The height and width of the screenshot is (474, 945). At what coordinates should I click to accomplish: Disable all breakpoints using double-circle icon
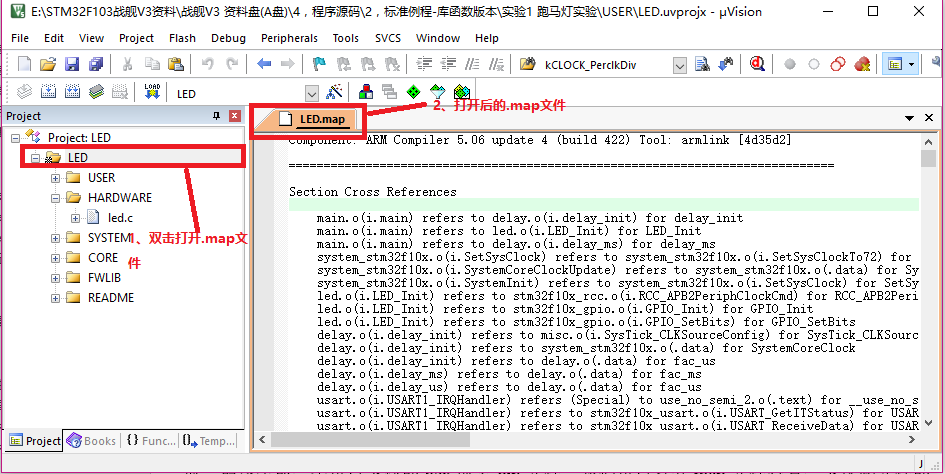point(838,64)
